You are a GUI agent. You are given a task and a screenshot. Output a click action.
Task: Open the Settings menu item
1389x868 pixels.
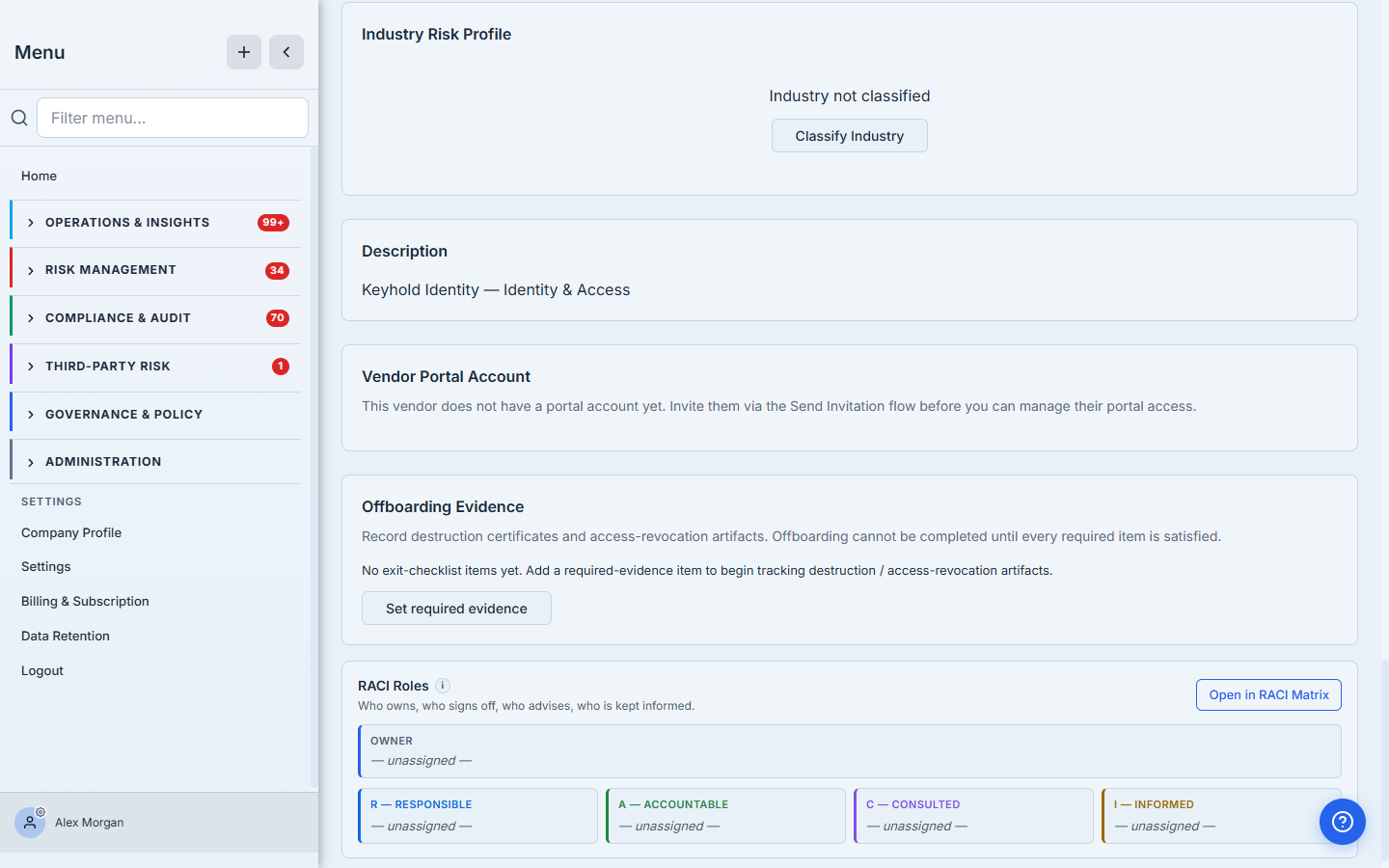coord(46,566)
